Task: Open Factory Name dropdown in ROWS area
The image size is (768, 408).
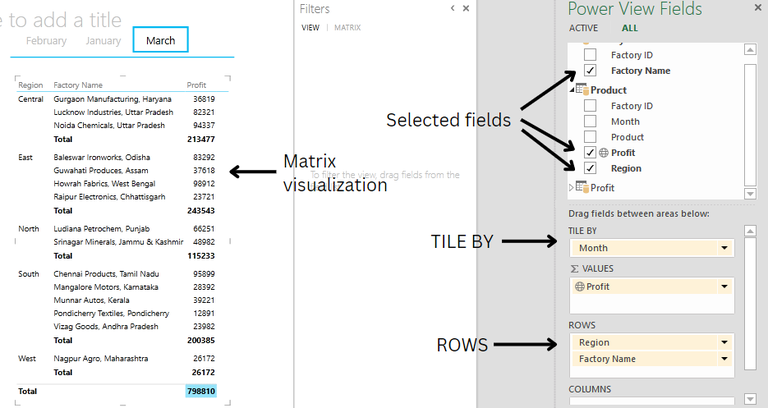Action: pos(724,359)
